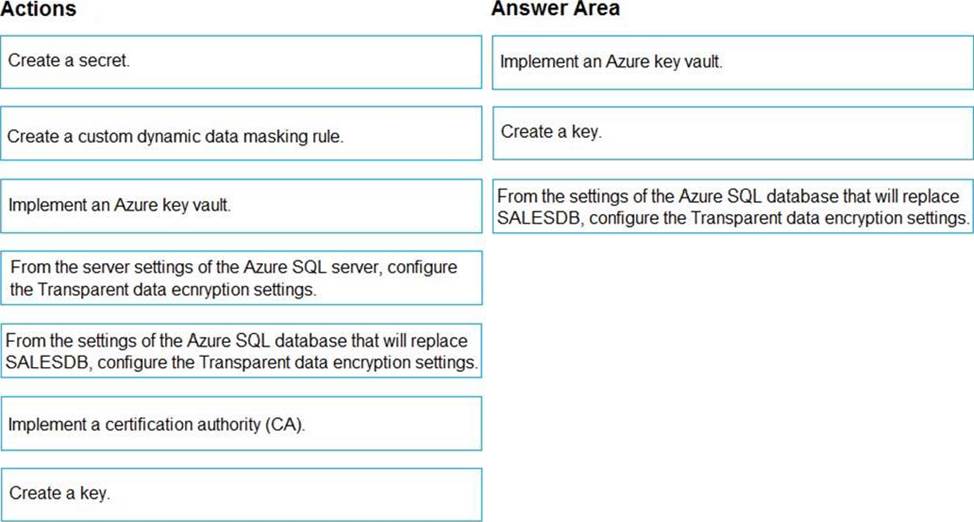Viewport: 974px width, 522px height.
Task: Click the SALESDB encryption step in Answer Area
Action: (x=732, y=207)
